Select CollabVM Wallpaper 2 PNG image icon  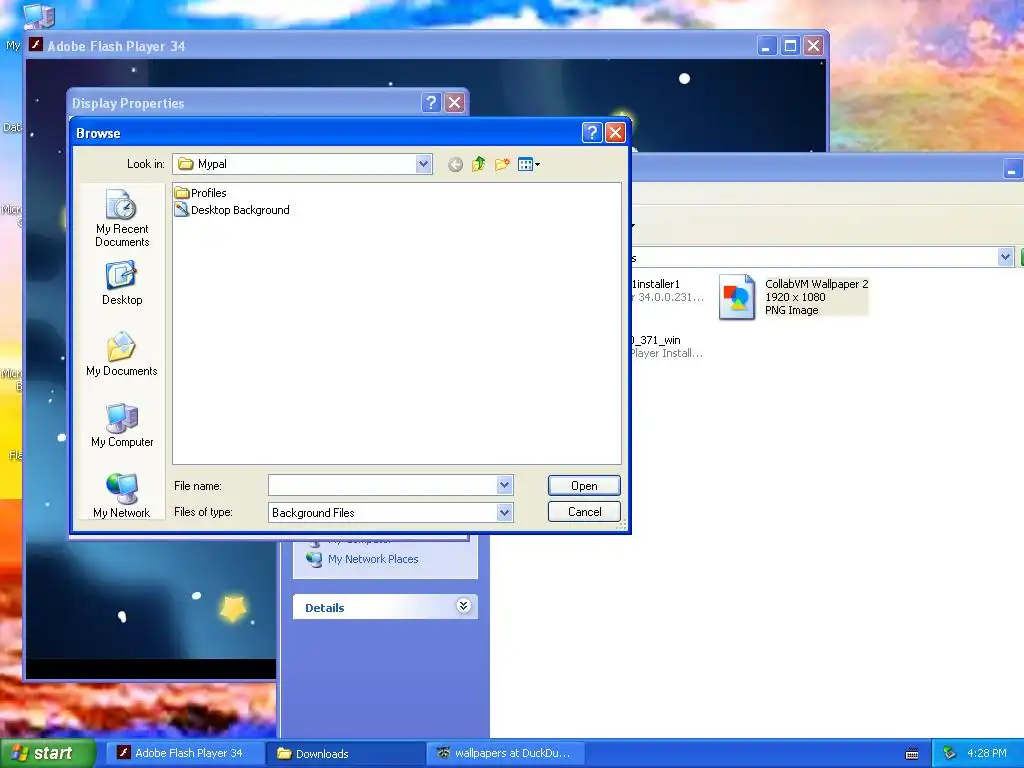pos(737,296)
